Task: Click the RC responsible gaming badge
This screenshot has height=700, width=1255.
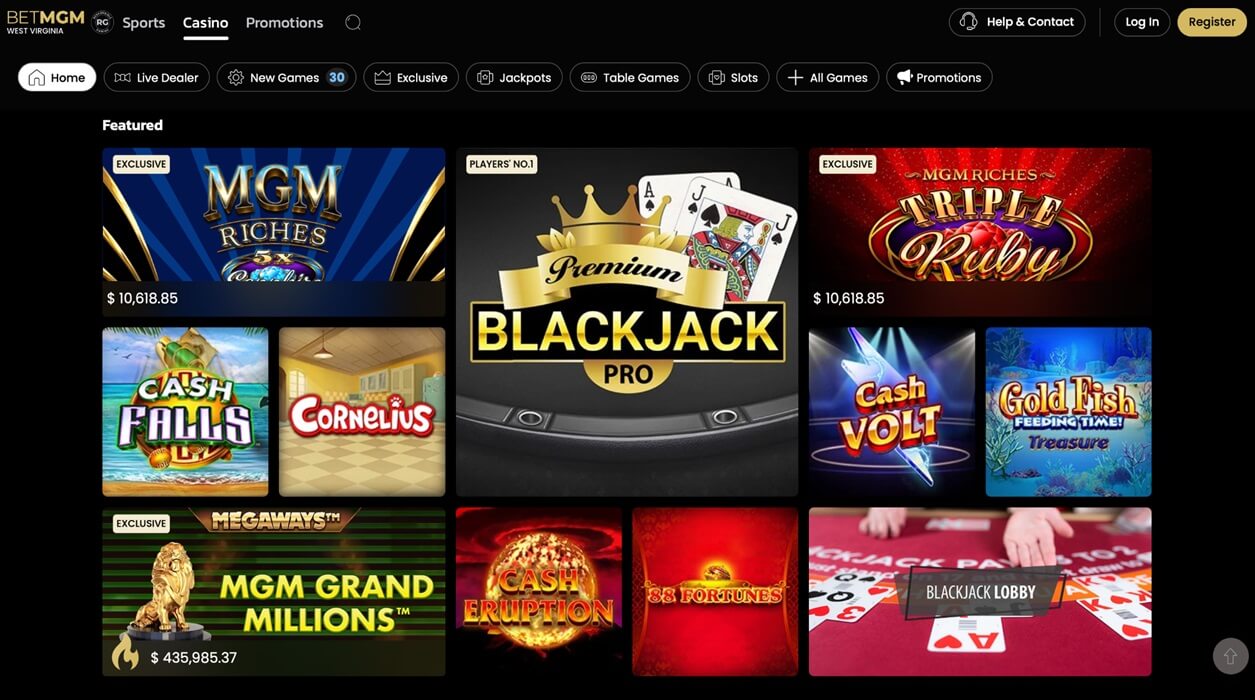Action: click(102, 22)
